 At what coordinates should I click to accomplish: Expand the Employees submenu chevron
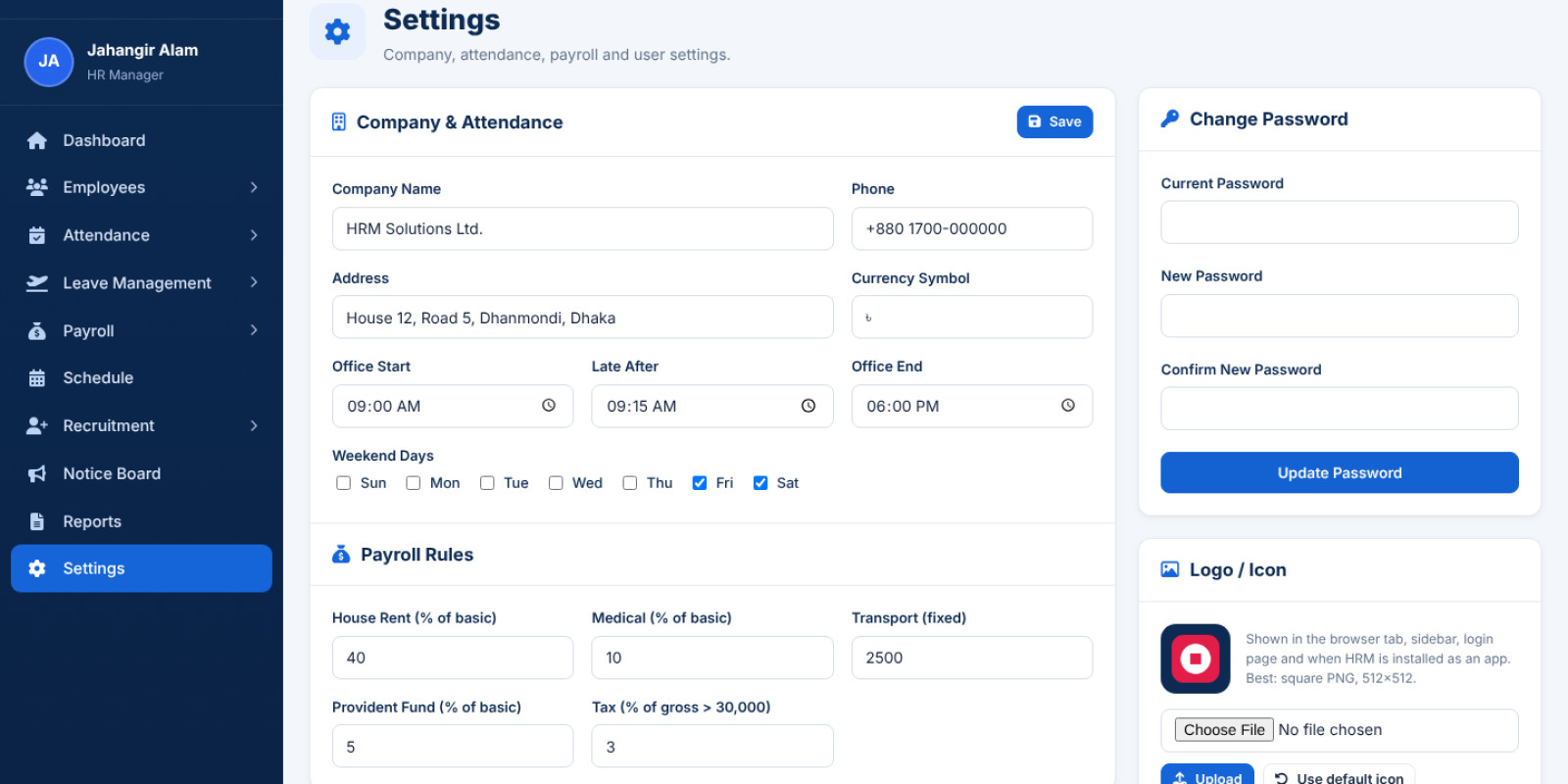(254, 187)
